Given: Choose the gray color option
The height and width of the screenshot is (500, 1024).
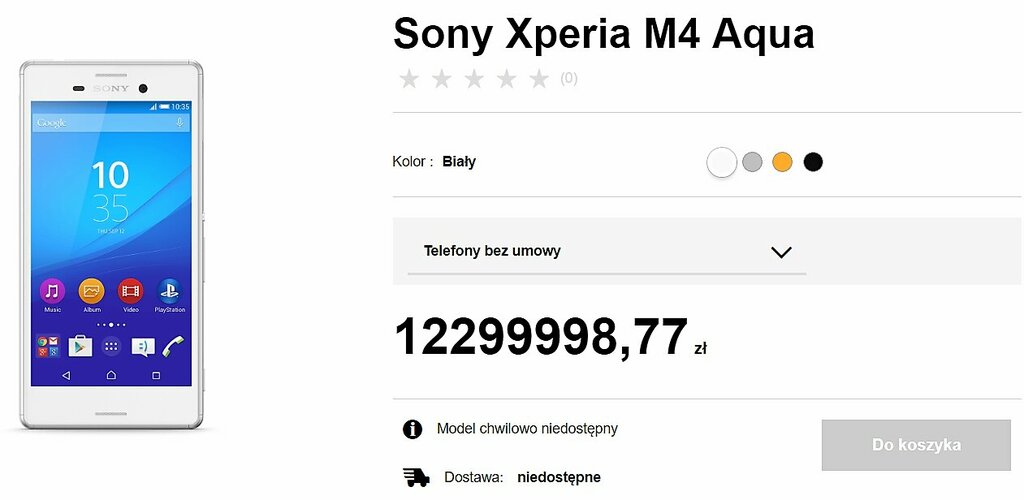Looking at the screenshot, I should pyautogui.click(x=752, y=162).
